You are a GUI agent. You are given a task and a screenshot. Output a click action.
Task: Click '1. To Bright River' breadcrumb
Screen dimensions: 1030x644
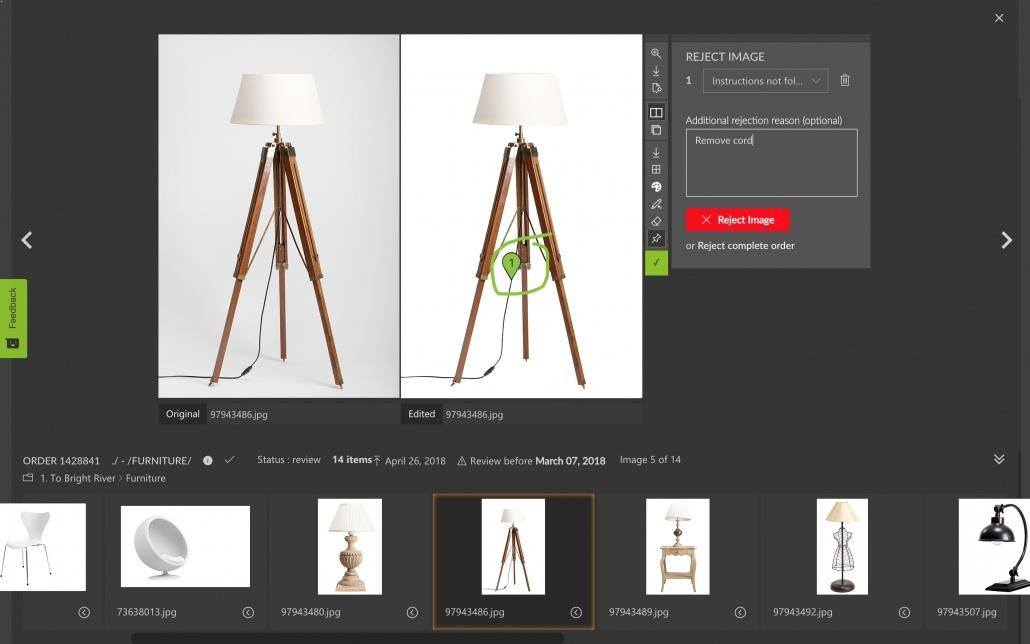click(x=78, y=478)
